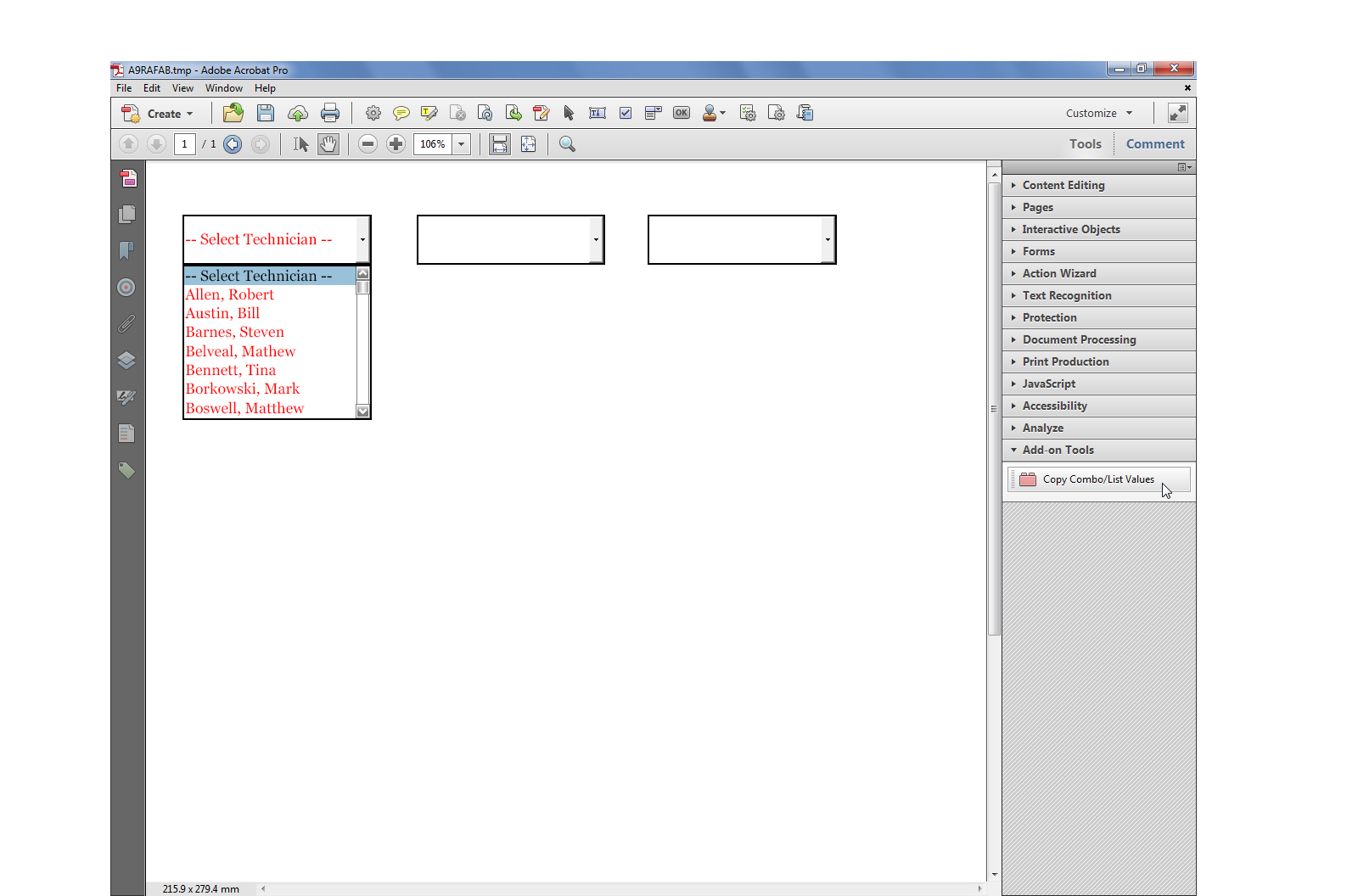The width and height of the screenshot is (1358, 896).
Task: Enable the Fit One Full Page view
Action: (528, 143)
